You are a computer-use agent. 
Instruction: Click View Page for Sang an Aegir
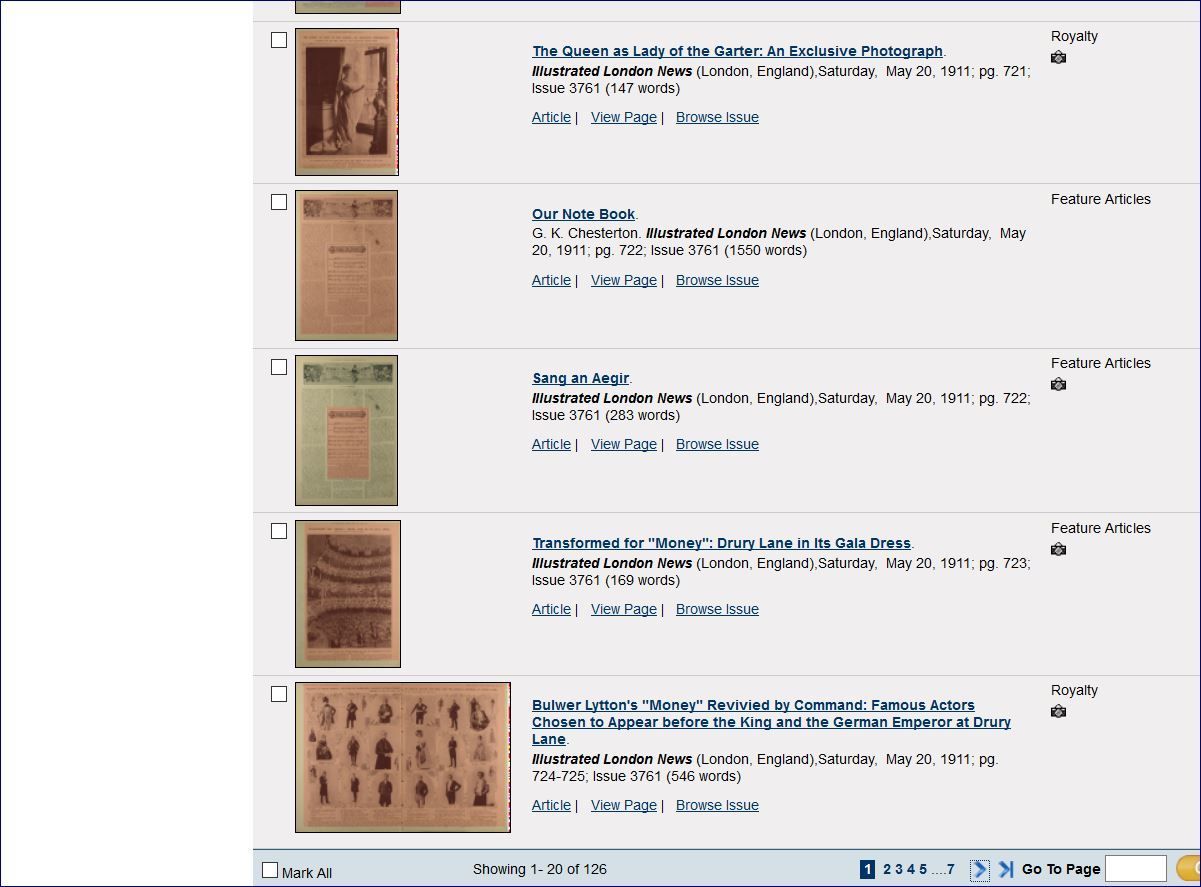tap(624, 444)
